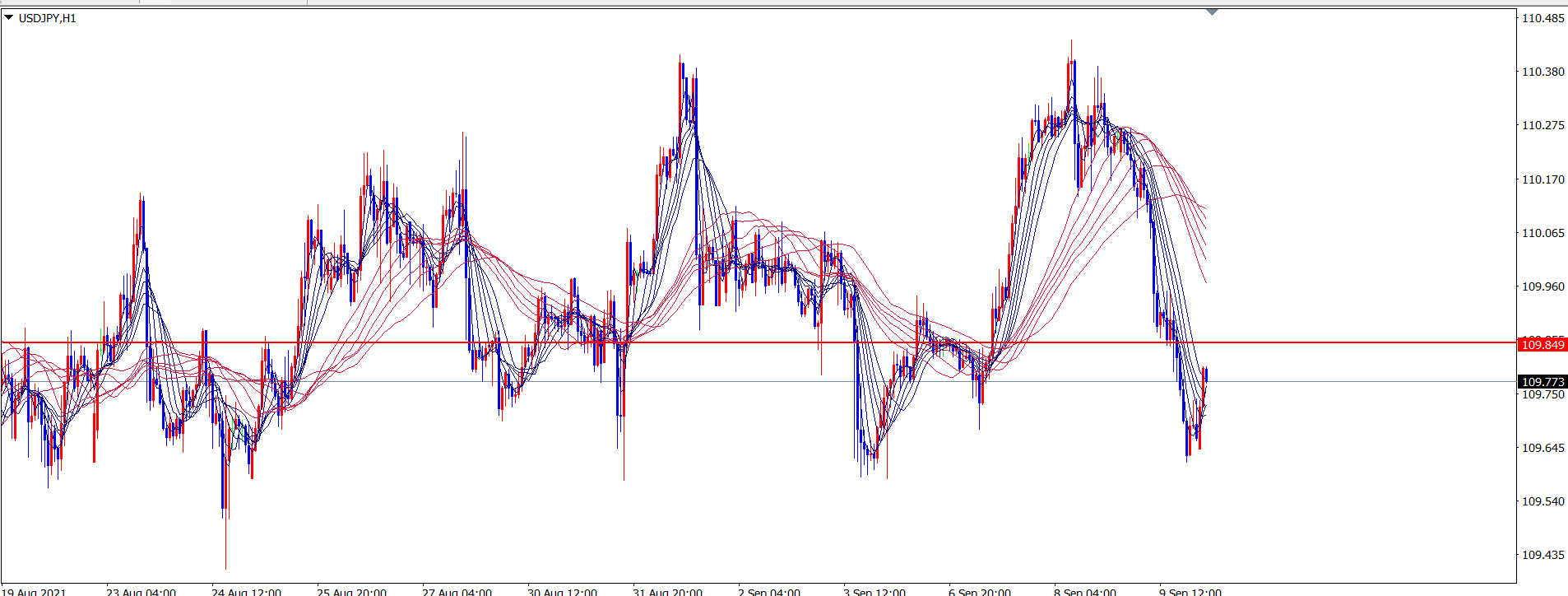
Task: Click the gray chart shift triangle marker
Action: (1212, 12)
